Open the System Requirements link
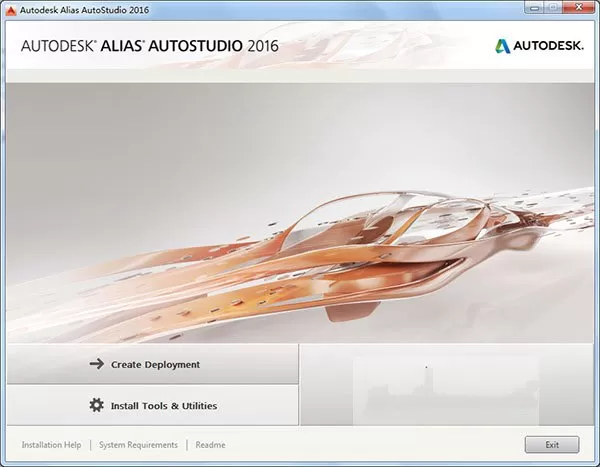The height and width of the screenshot is (467, 600). pos(138,445)
